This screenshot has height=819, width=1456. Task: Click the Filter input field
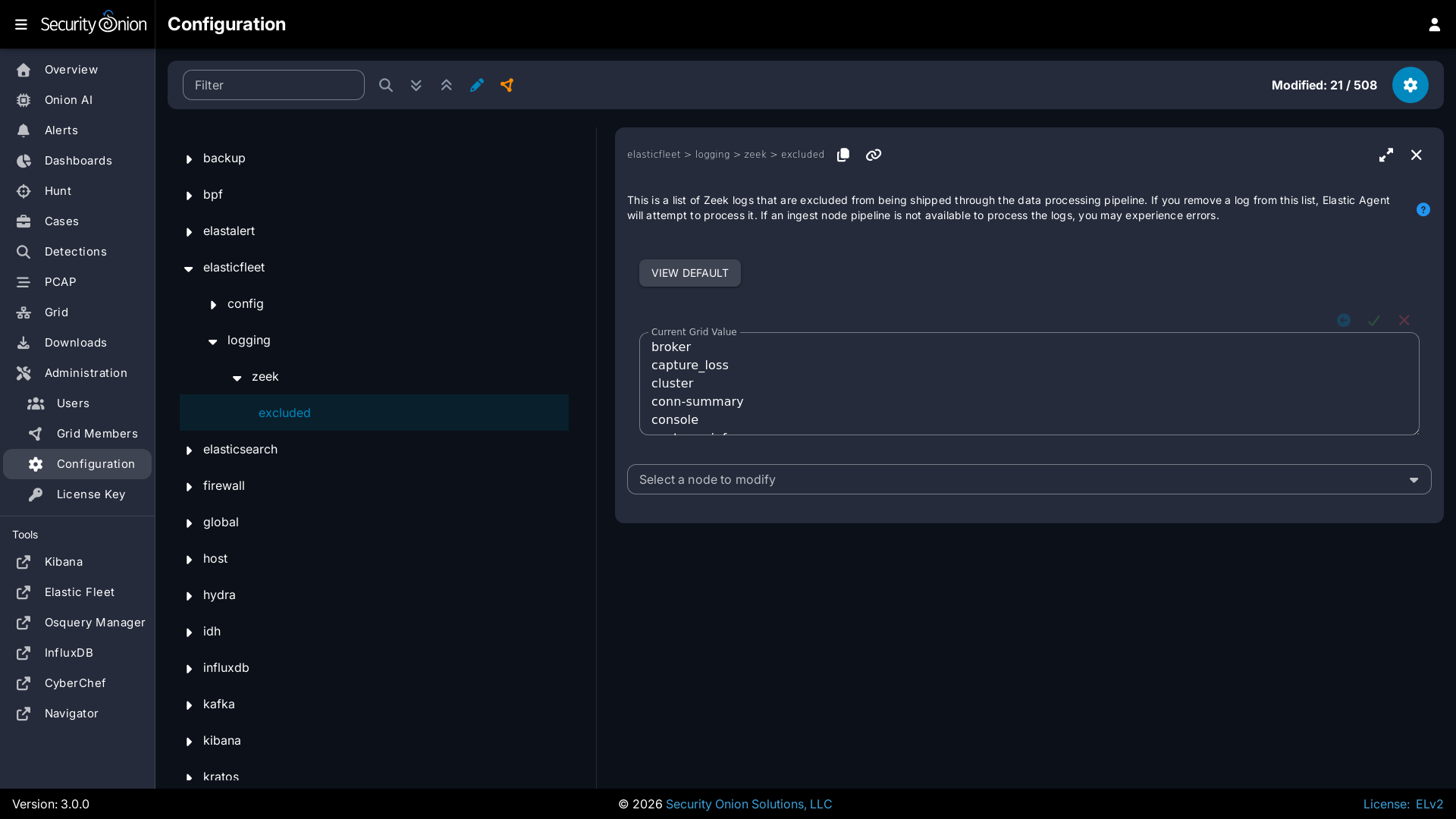point(273,85)
